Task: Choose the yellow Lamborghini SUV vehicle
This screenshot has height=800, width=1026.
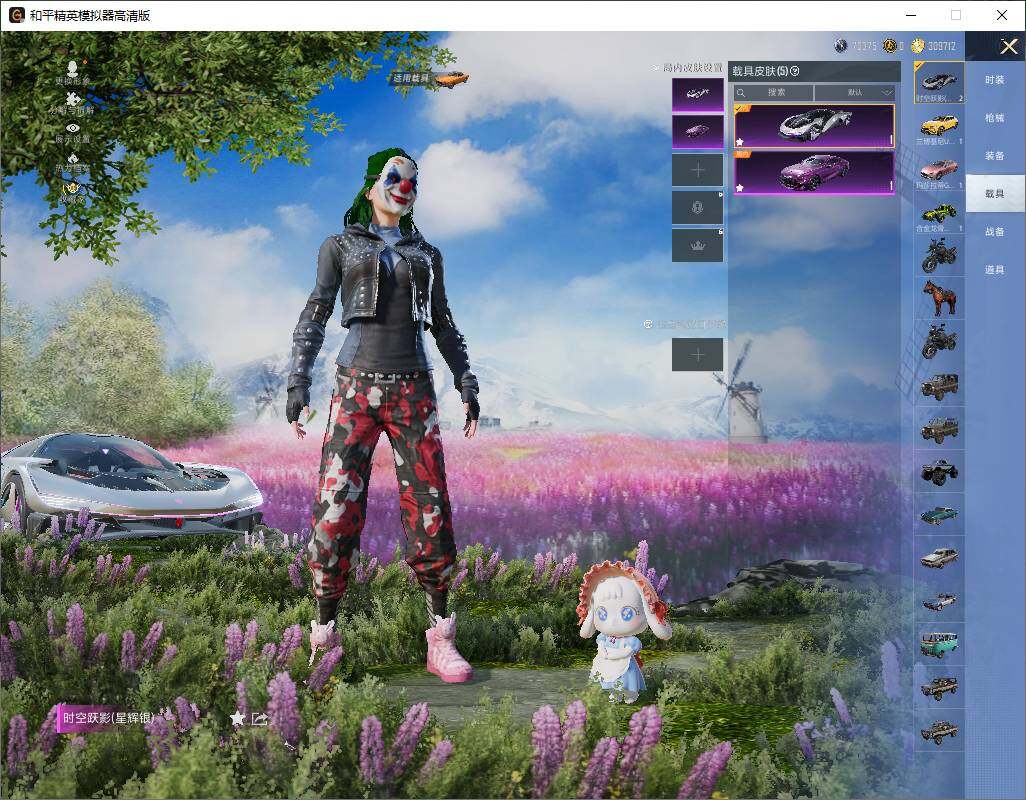Action: 939,126
